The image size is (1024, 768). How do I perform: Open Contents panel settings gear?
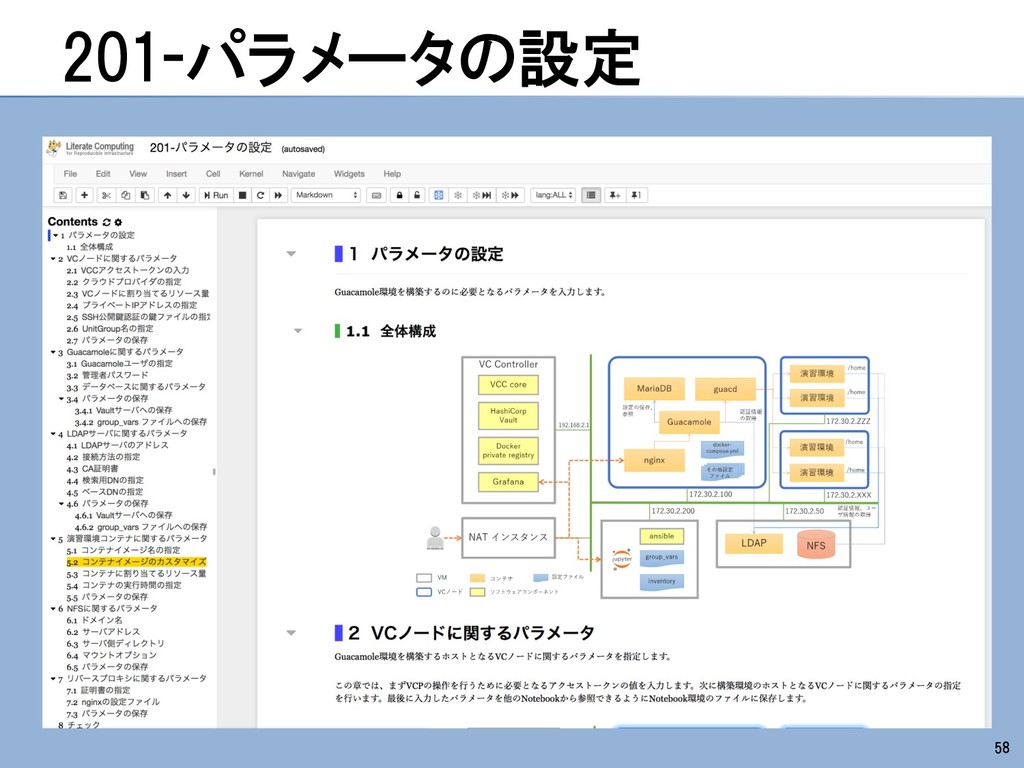(118, 223)
